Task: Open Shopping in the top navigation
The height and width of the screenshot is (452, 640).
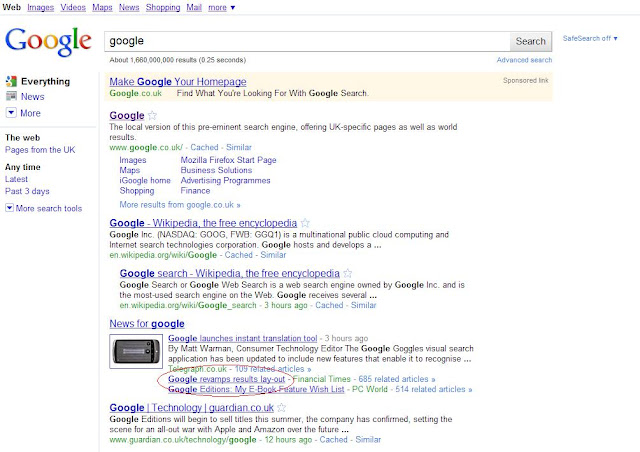Action: [163, 7]
